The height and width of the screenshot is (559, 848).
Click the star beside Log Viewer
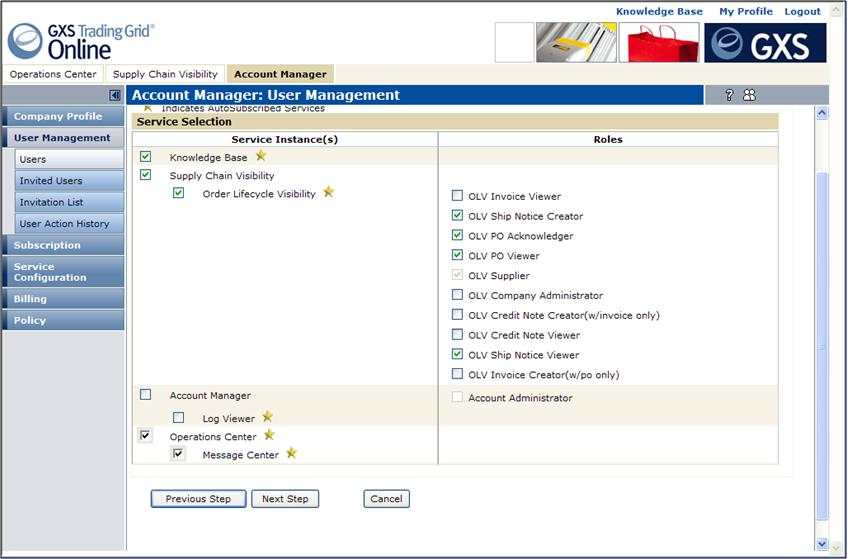click(267, 417)
